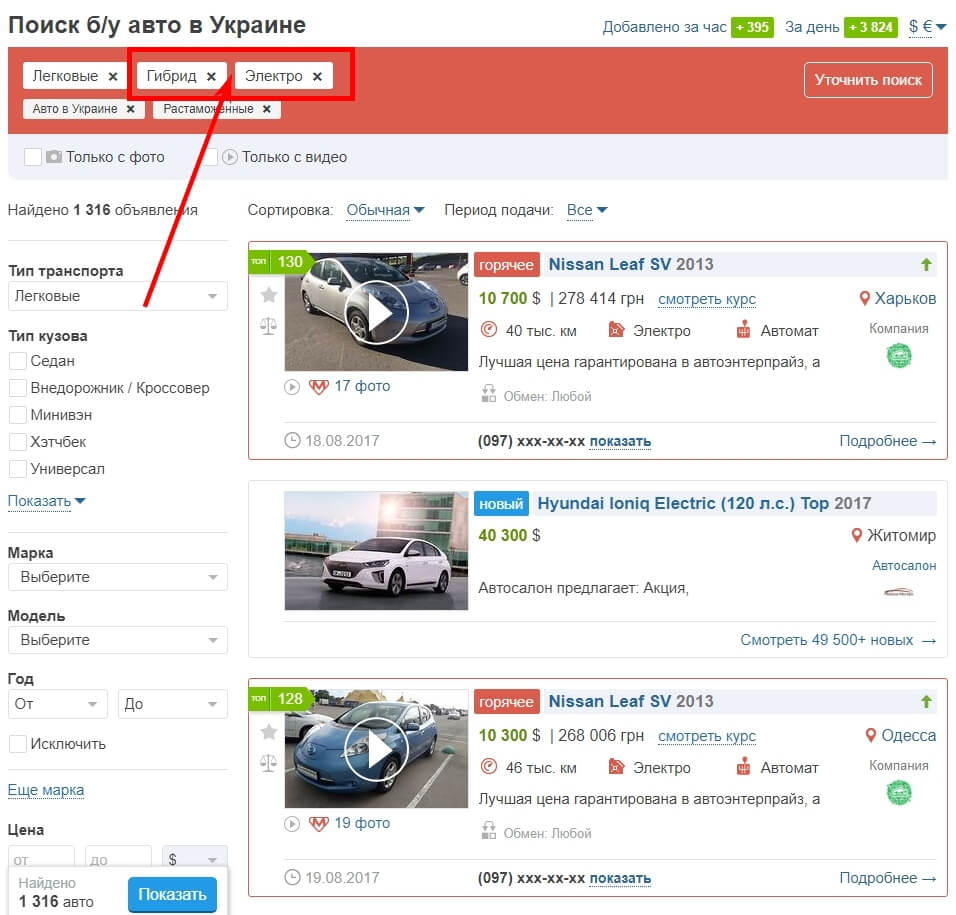
Task: Click location pin next to Житомир
Action: (x=856, y=536)
